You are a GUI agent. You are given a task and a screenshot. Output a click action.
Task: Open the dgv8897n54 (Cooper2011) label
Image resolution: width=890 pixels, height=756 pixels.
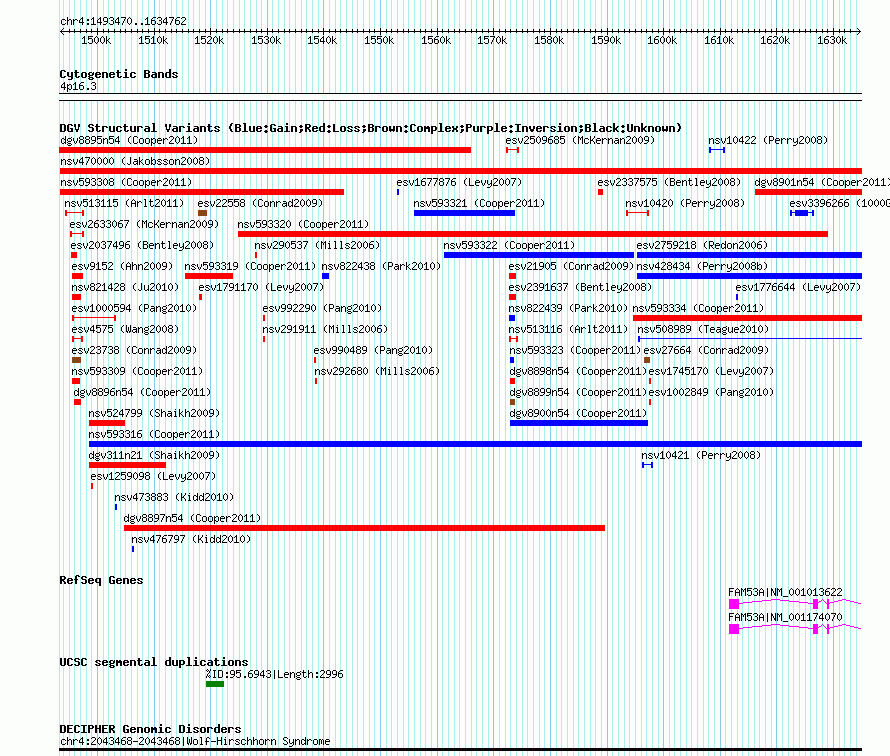pyautogui.click(x=192, y=518)
